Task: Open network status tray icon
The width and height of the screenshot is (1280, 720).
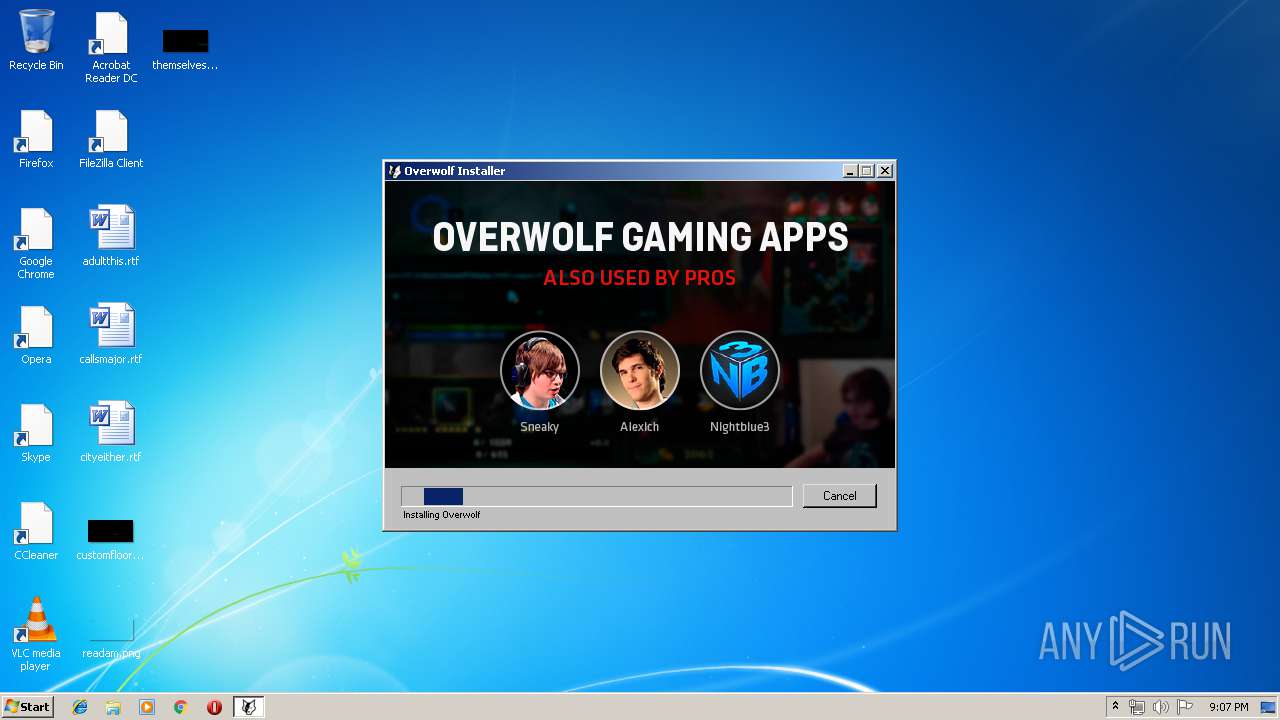Action: point(1137,707)
